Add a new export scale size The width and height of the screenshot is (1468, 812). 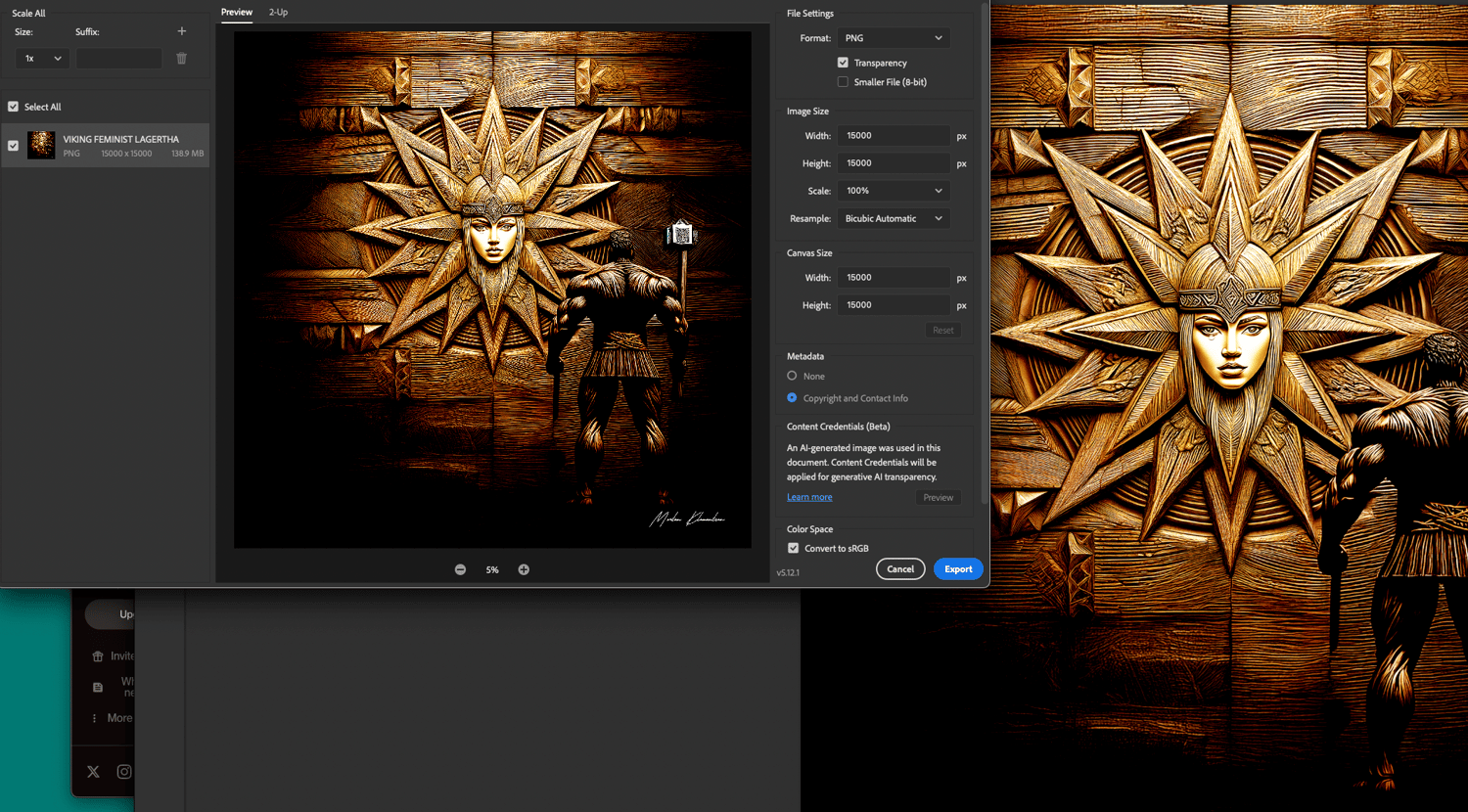point(181,31)
